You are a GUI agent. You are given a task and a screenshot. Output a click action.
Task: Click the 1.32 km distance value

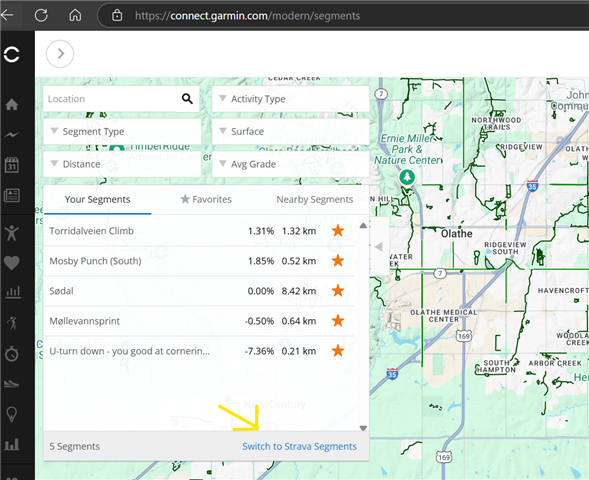click(299, 231)
